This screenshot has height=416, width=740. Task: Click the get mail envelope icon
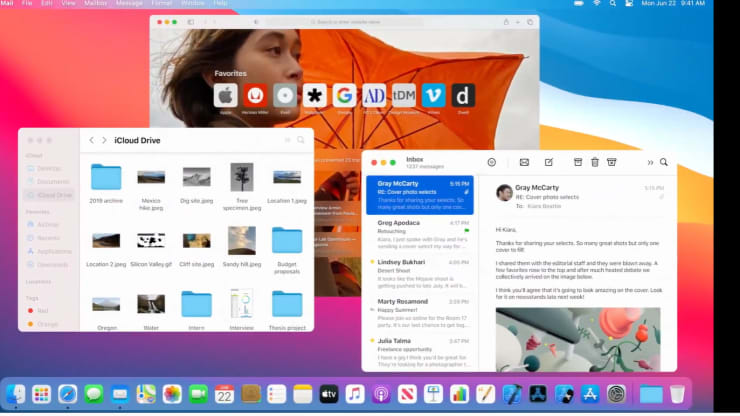[x=524, y=162]
